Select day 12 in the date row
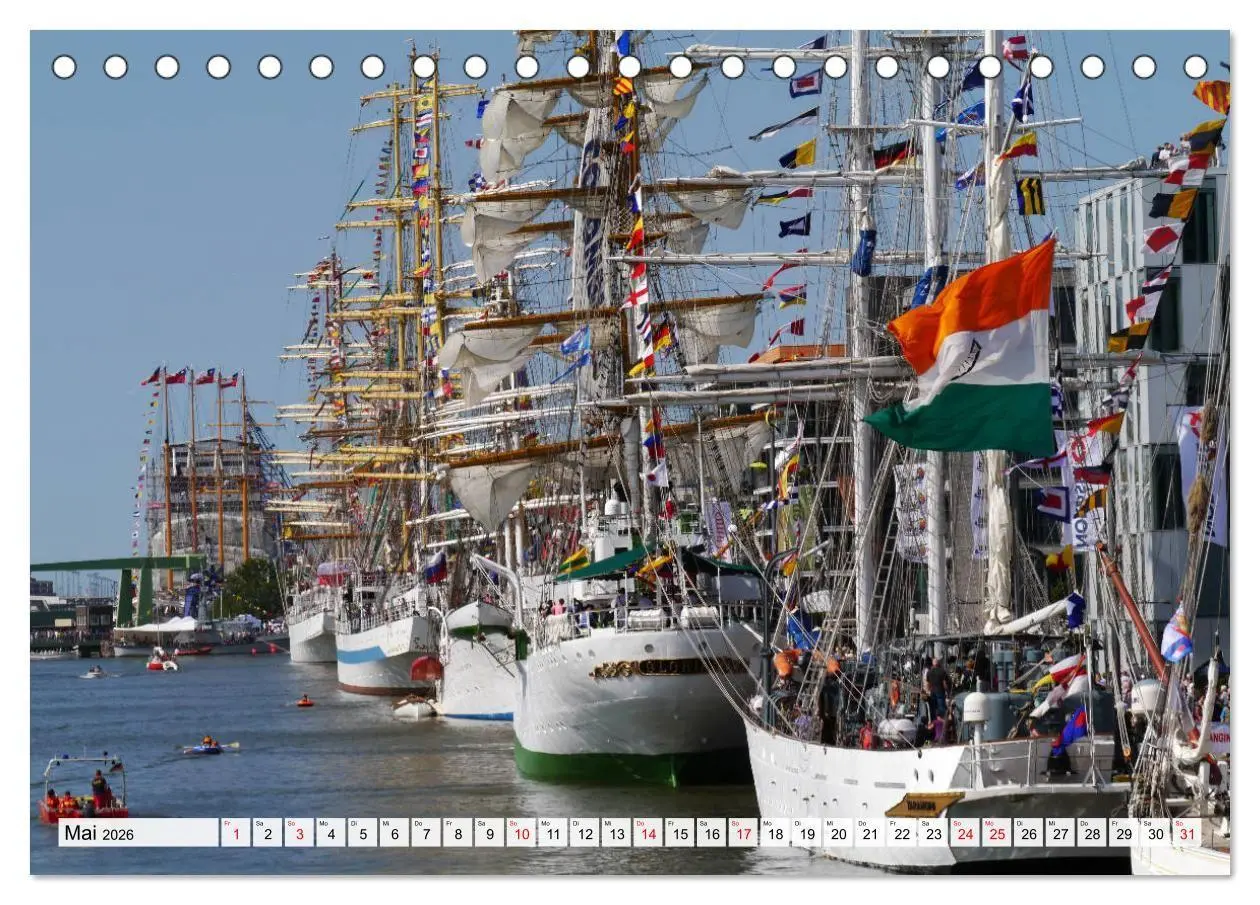The height and width of the screenshot is (905, 1260). 585,833
